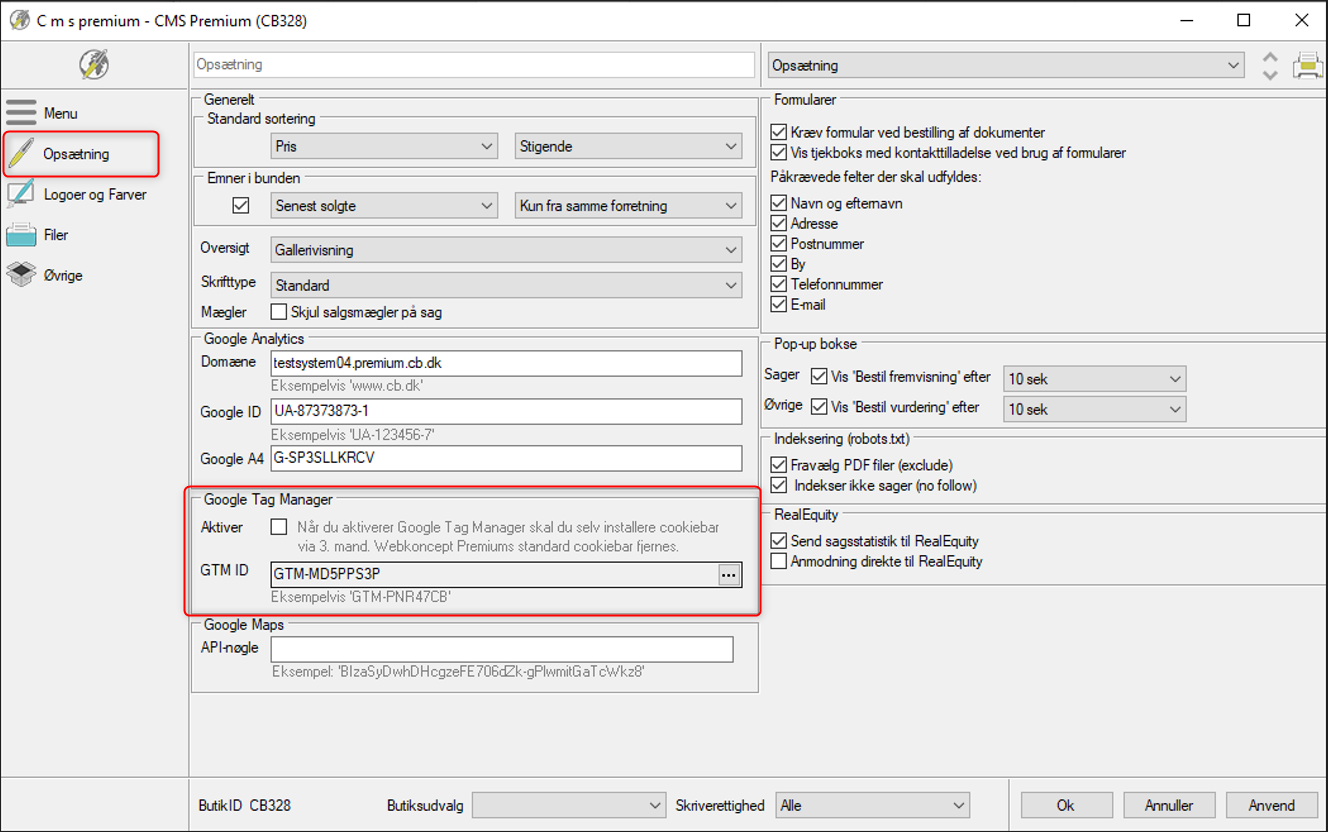The image size is (1328, 832).
Task: Uncheck the Telefonnummer checkbox
Action: point(779,284)
